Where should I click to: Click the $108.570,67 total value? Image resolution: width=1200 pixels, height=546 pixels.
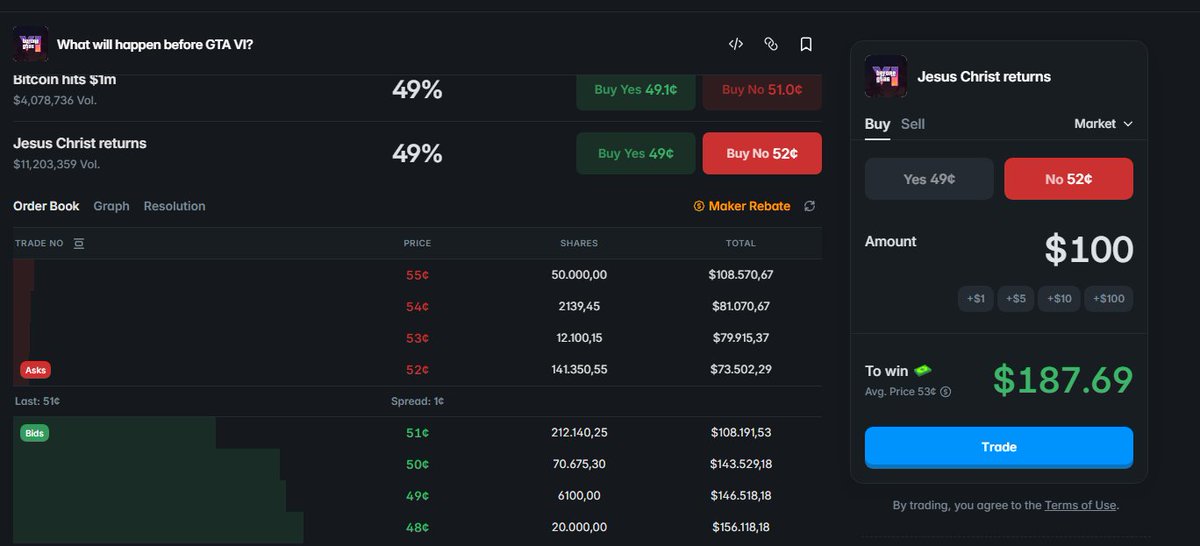[x=741, y=274]
